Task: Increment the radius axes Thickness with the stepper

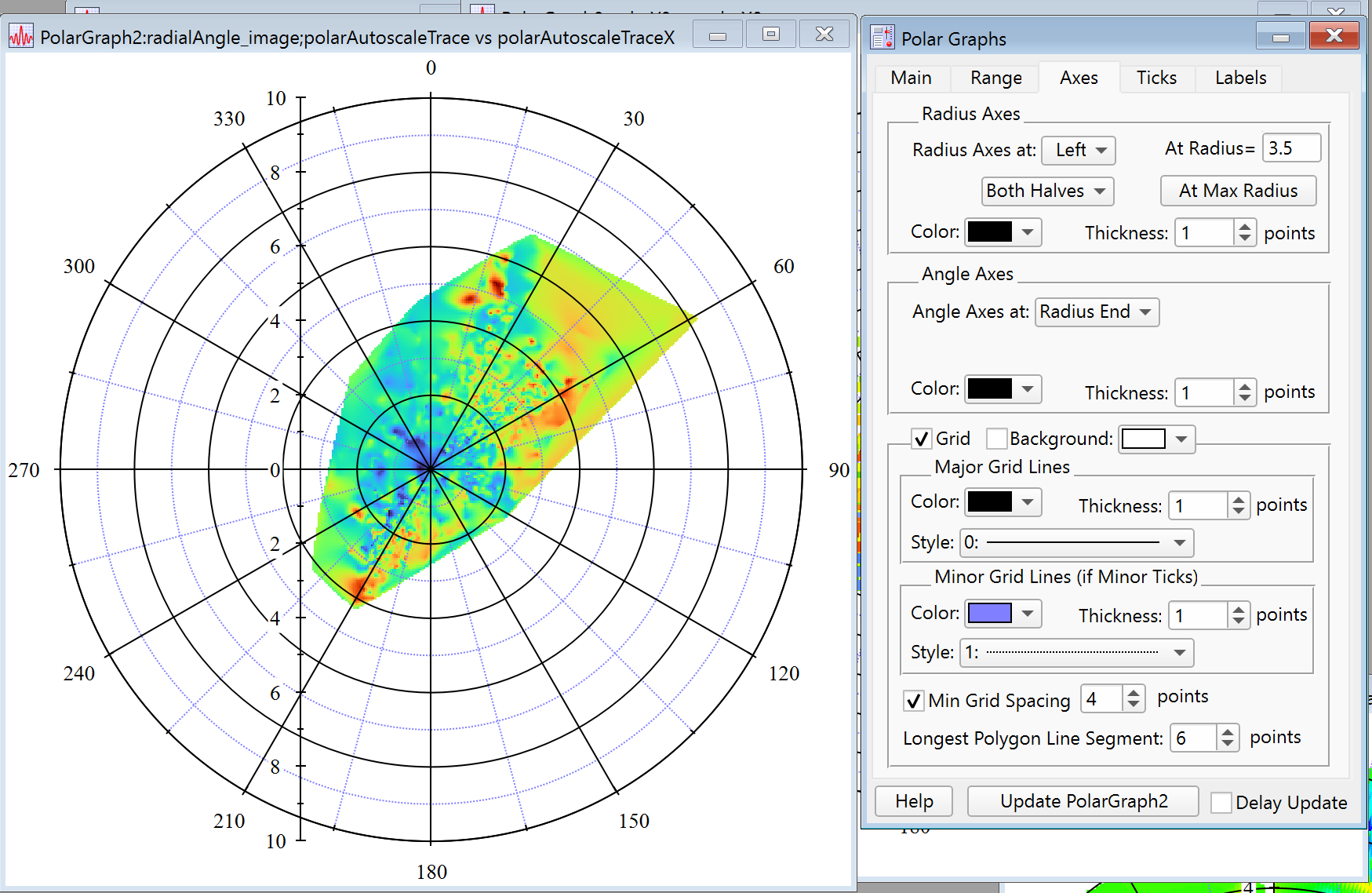Action: click(x=1246, y=227)
